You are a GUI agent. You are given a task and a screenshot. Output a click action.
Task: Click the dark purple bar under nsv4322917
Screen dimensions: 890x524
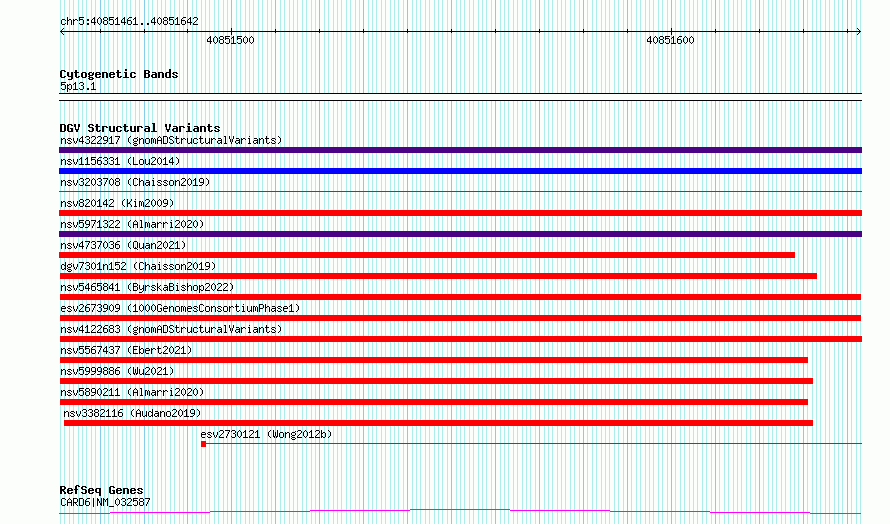click(460, 150)
